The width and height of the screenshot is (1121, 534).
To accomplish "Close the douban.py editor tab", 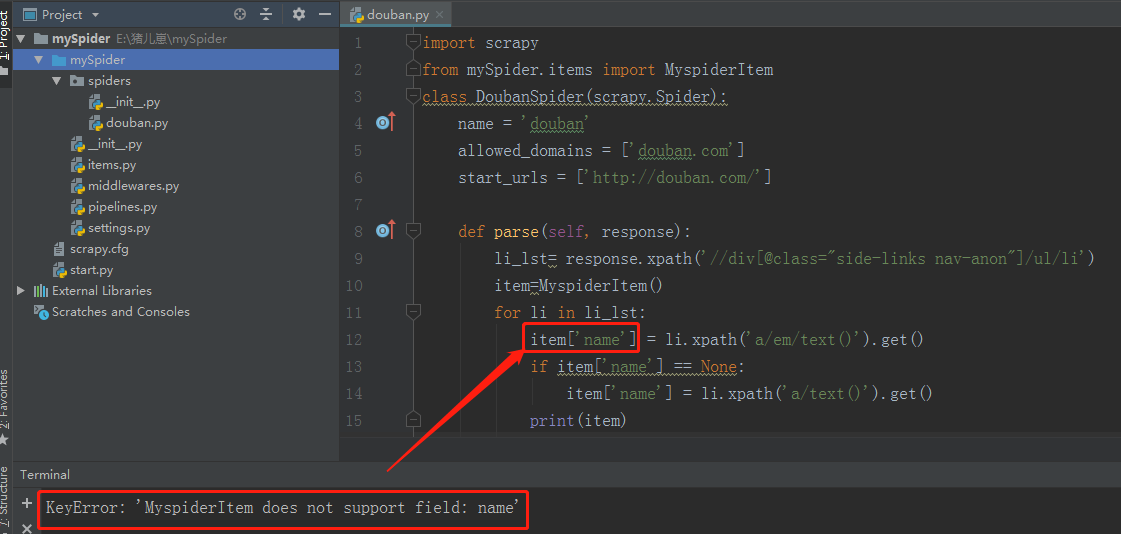I will (439, 15).
